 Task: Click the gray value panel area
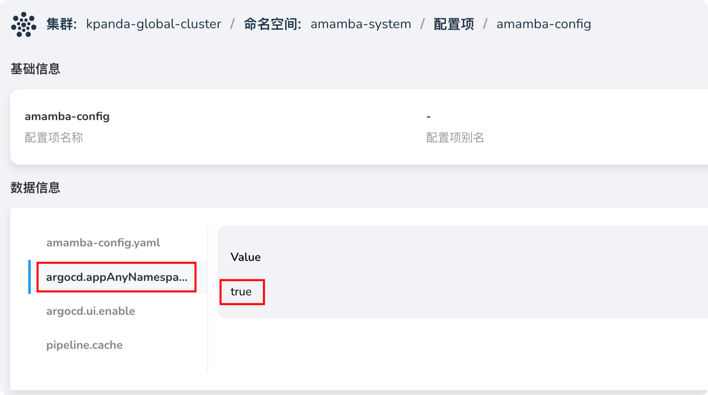462,272
